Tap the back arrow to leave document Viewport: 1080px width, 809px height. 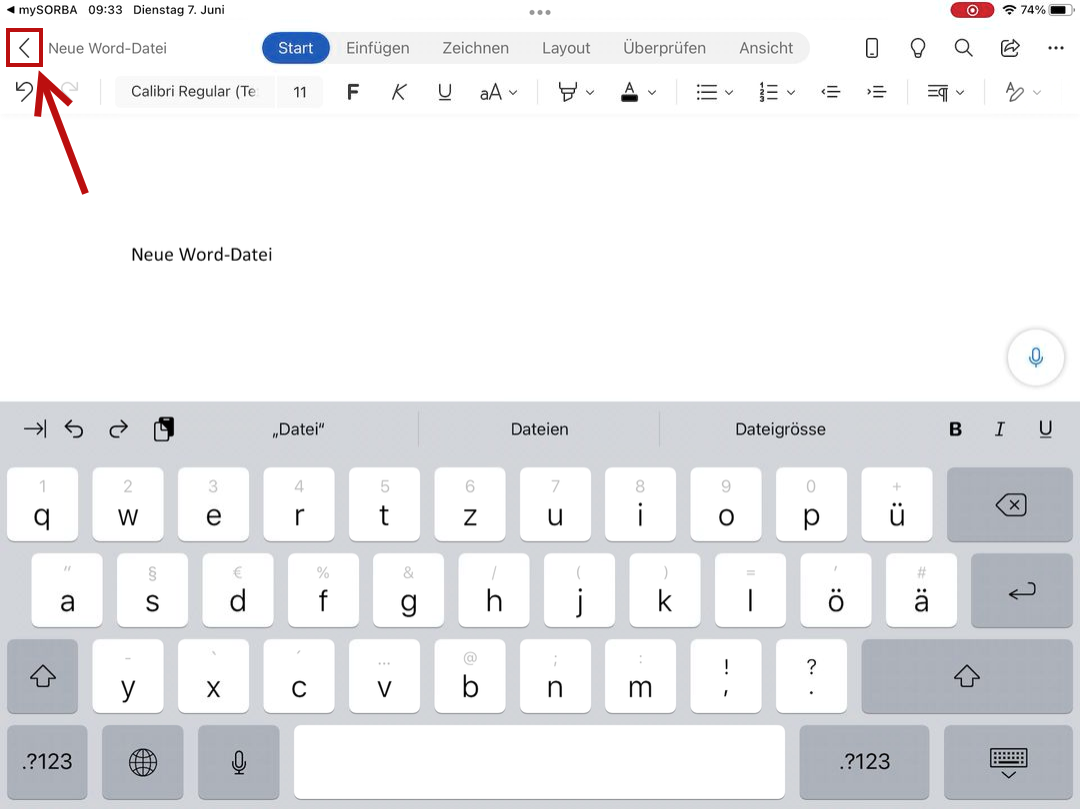pos(24,48)
